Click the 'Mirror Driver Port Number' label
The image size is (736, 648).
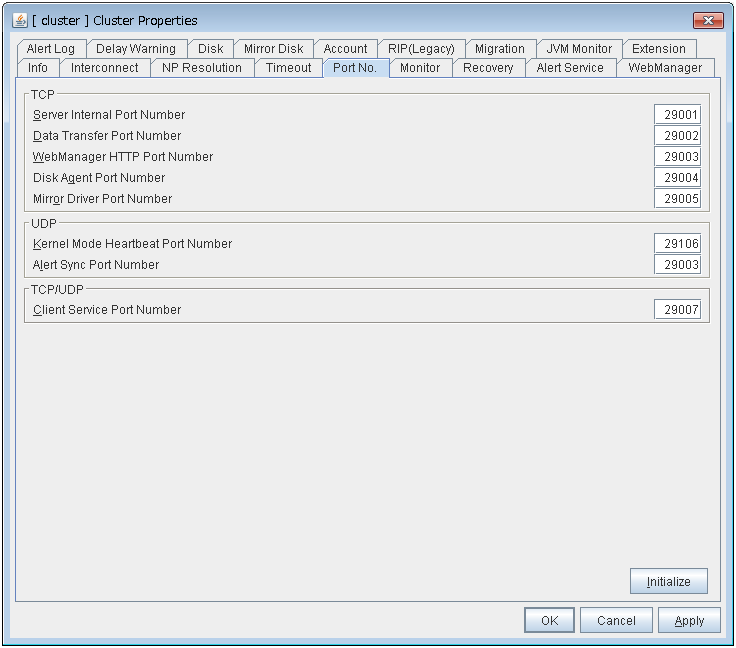click(x=102, y=199)
